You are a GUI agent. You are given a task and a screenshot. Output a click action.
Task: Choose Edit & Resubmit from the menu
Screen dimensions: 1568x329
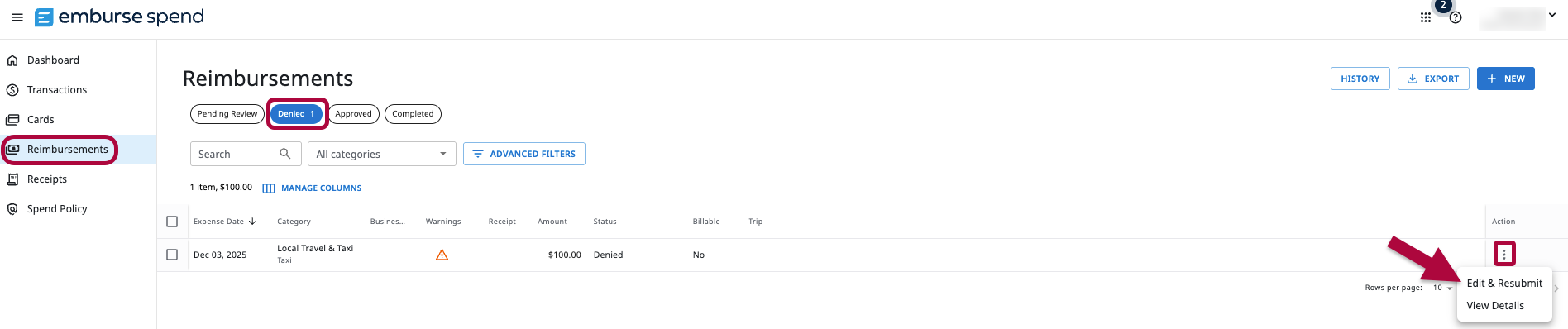(1504, 284)
